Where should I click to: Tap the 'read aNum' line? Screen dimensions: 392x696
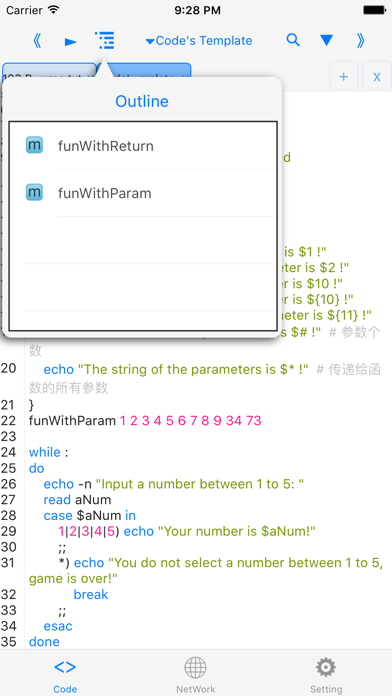point(77,500)
